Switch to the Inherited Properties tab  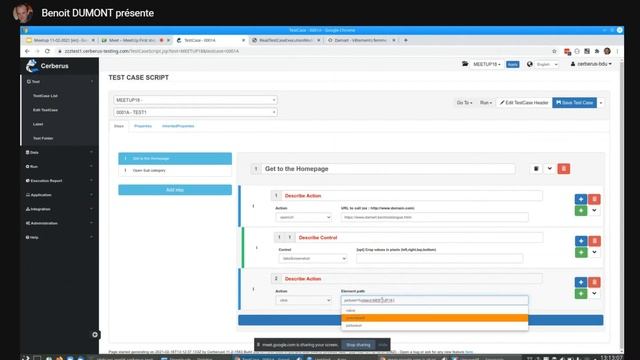point(178,126)
